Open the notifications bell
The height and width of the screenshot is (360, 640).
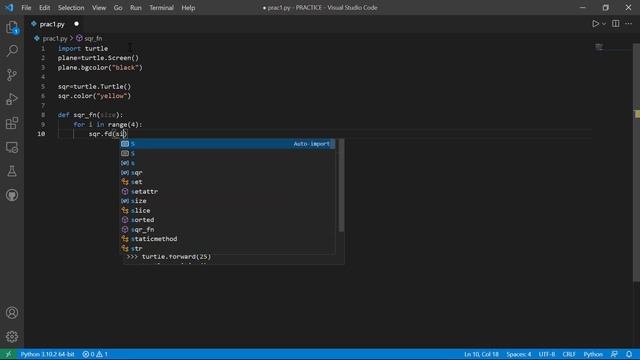click(629, 354)
